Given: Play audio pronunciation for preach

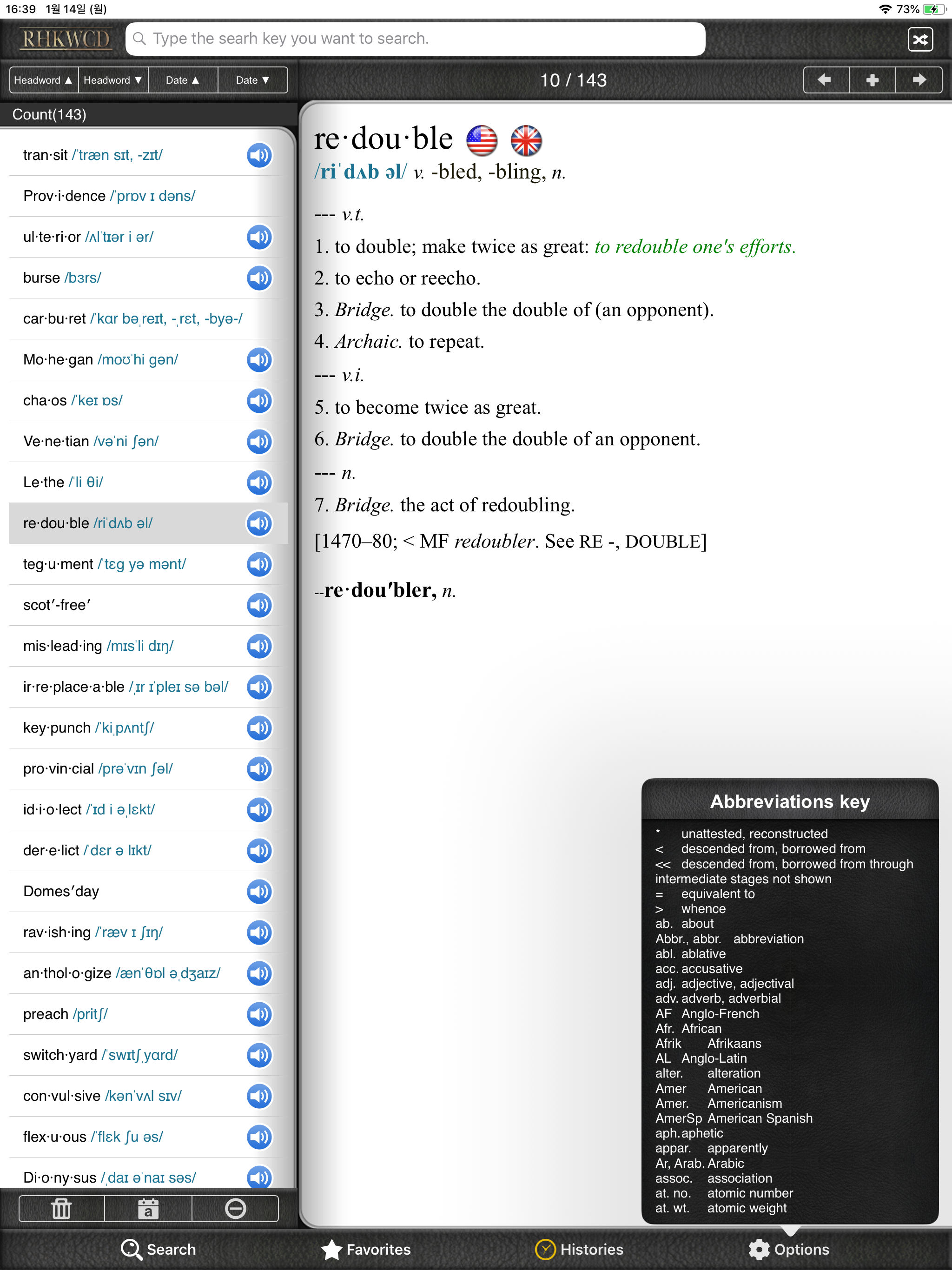Looking at the screenshot, I should (259, 1014).
